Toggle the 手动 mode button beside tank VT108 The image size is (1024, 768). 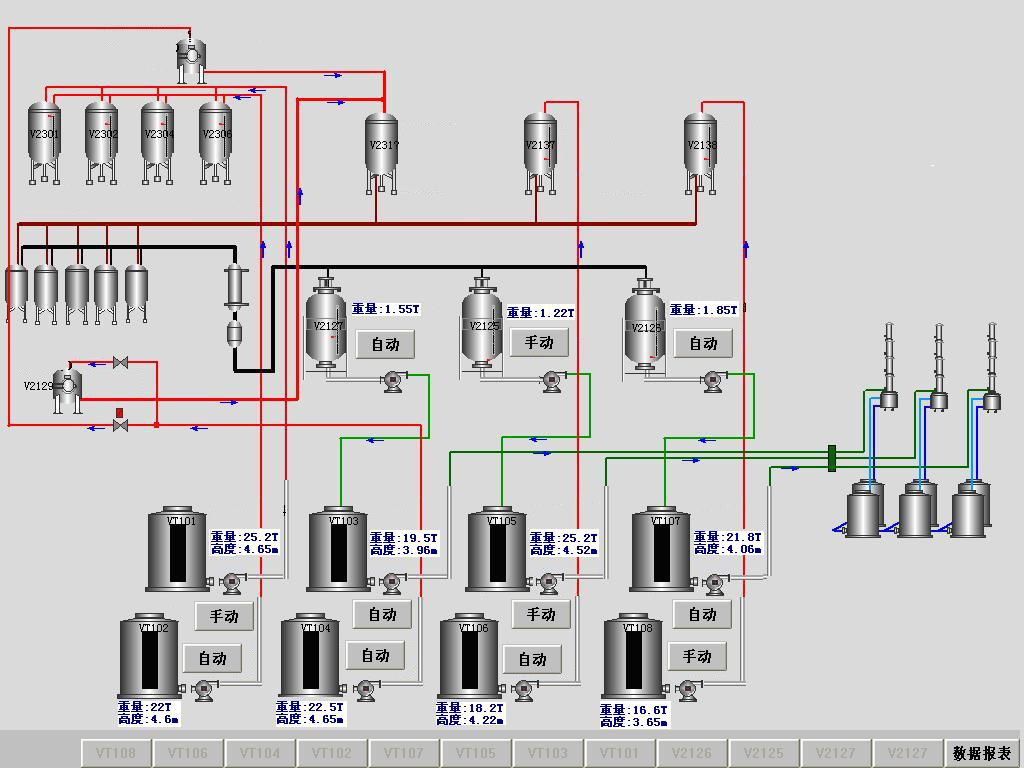tap(697, 656)
